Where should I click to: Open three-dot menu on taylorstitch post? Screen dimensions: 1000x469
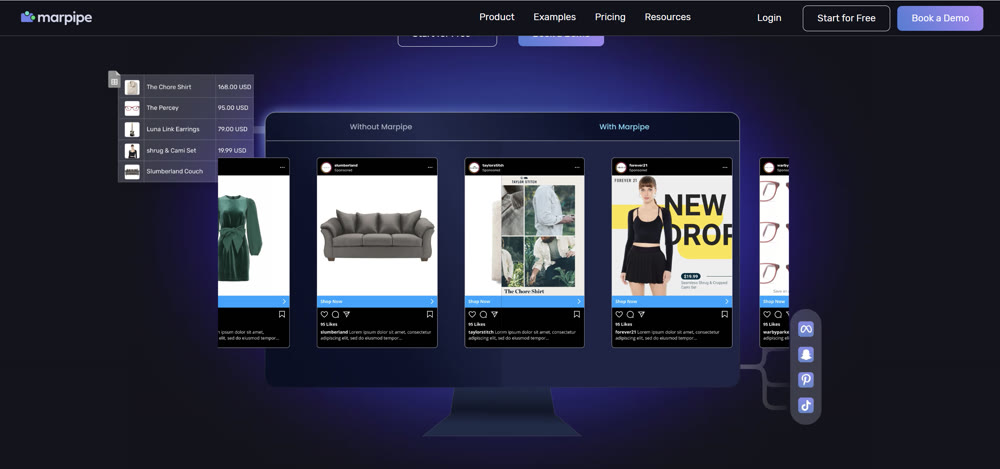point(577,167)
